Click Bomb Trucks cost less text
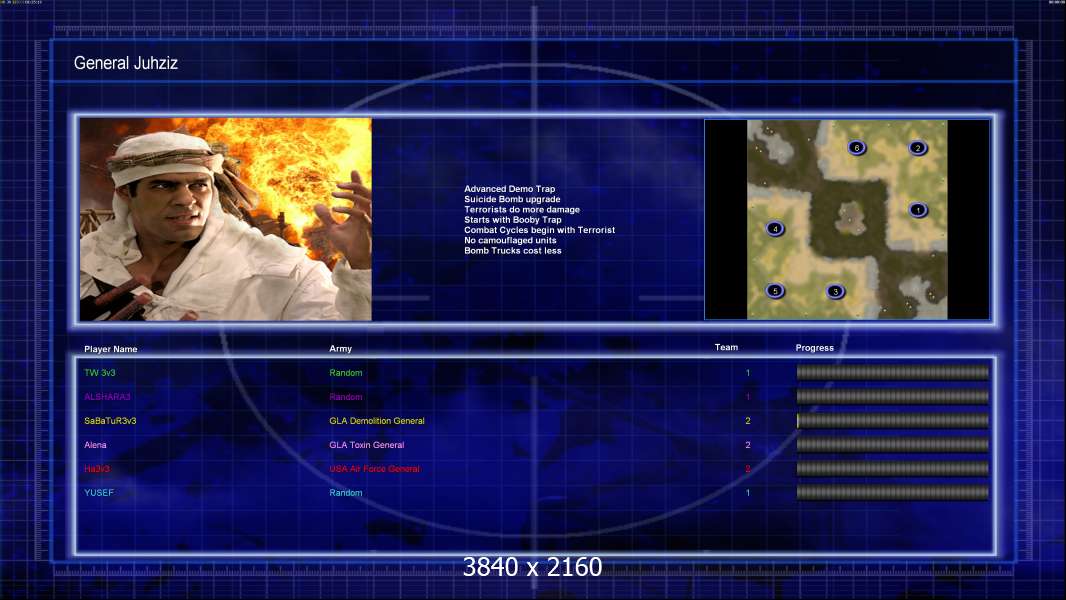 513,251
